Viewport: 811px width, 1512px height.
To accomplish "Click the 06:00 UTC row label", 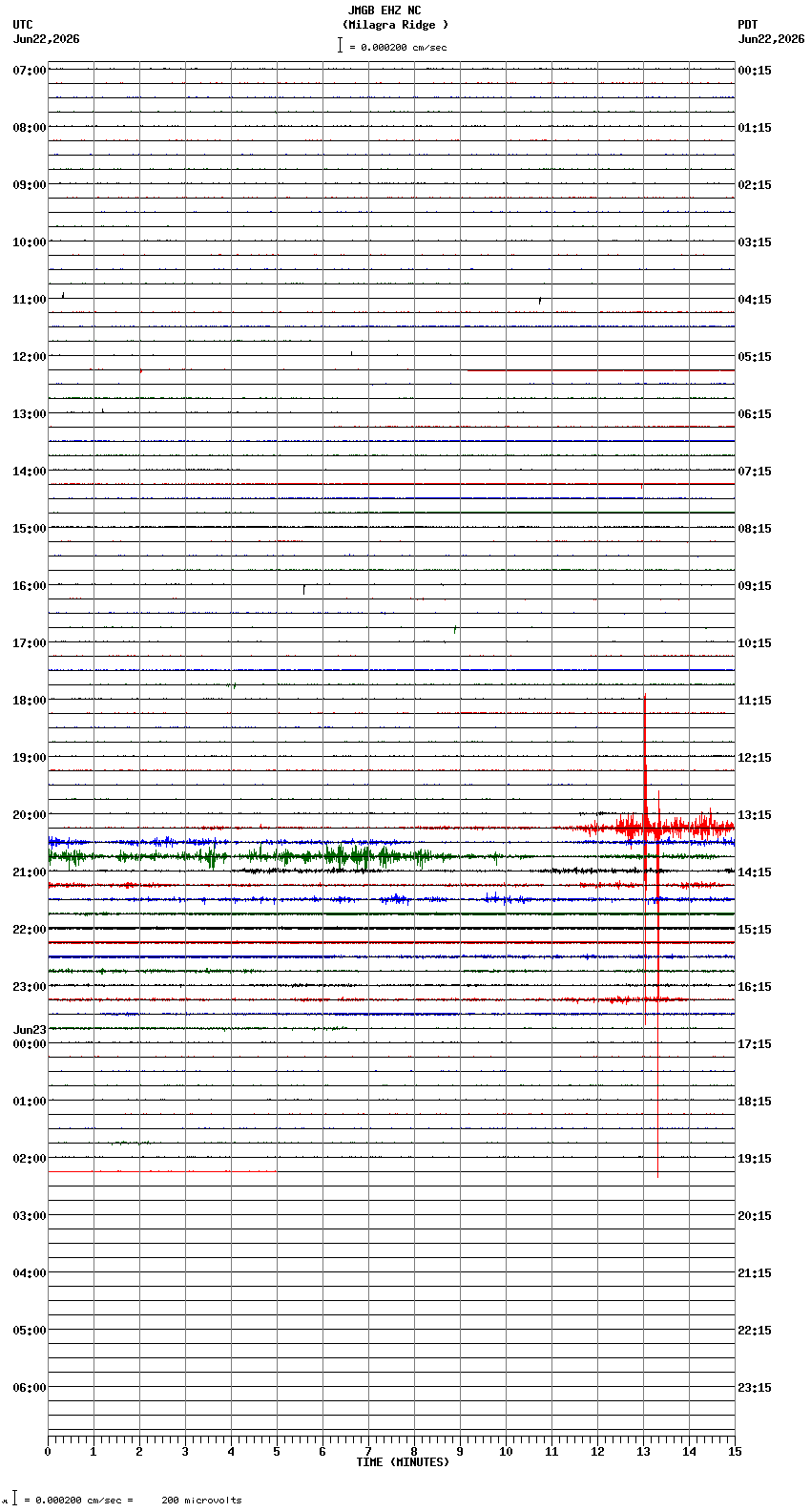I will point(30,1388).
